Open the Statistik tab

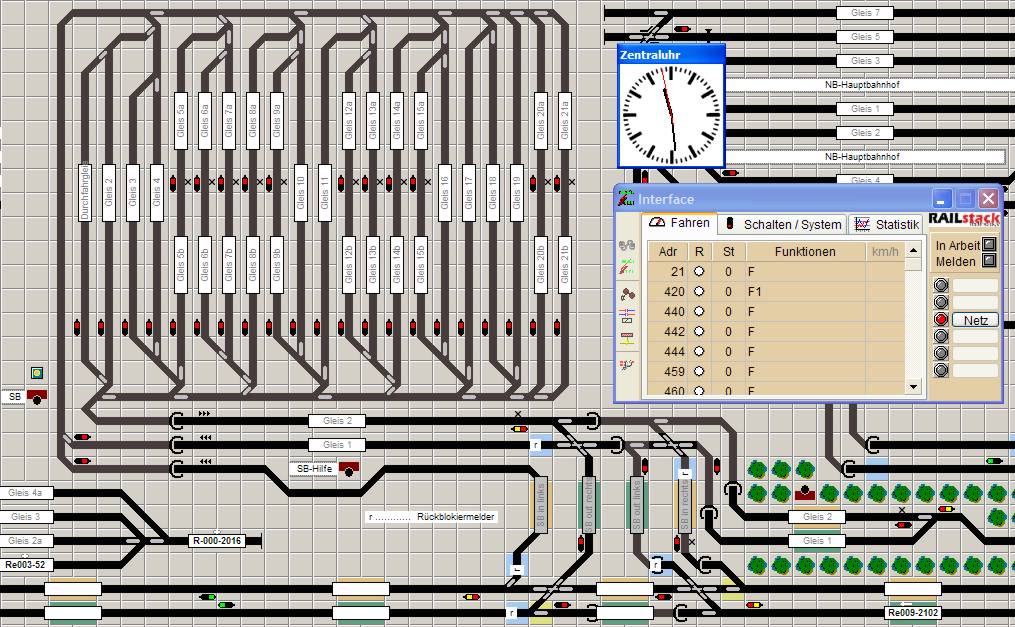coord(885,225)
